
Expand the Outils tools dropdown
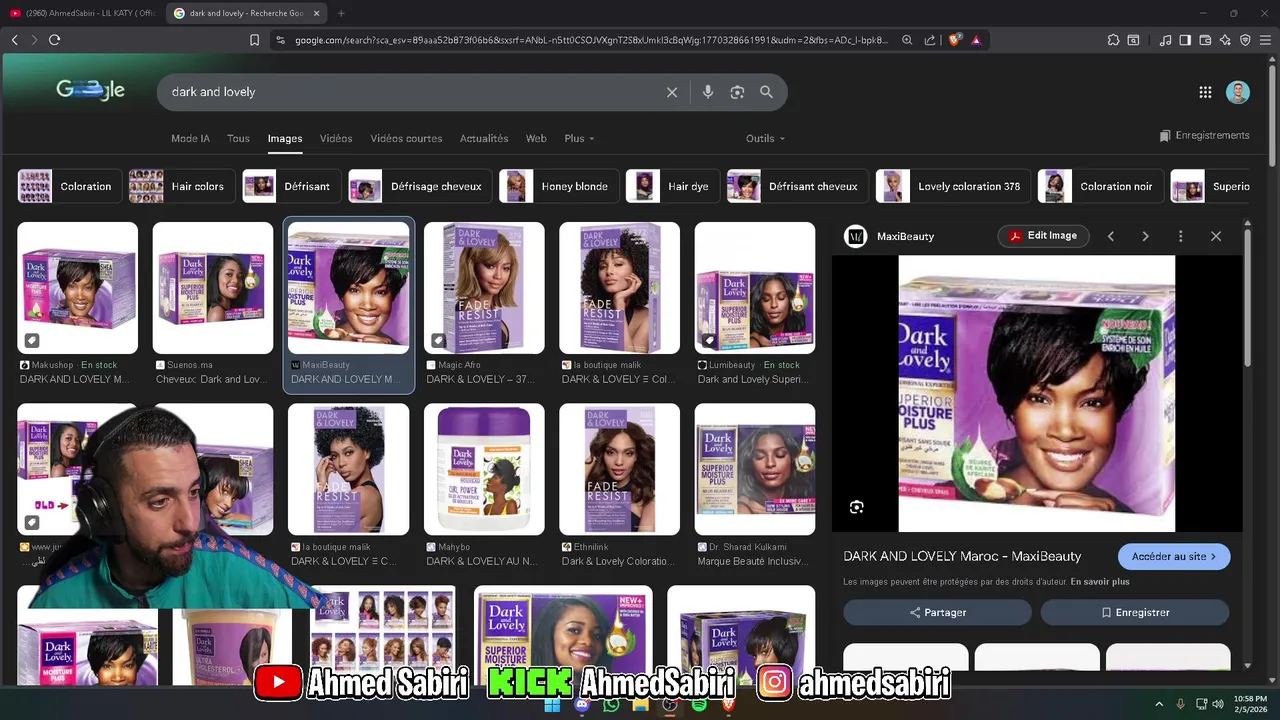(765, 139)
